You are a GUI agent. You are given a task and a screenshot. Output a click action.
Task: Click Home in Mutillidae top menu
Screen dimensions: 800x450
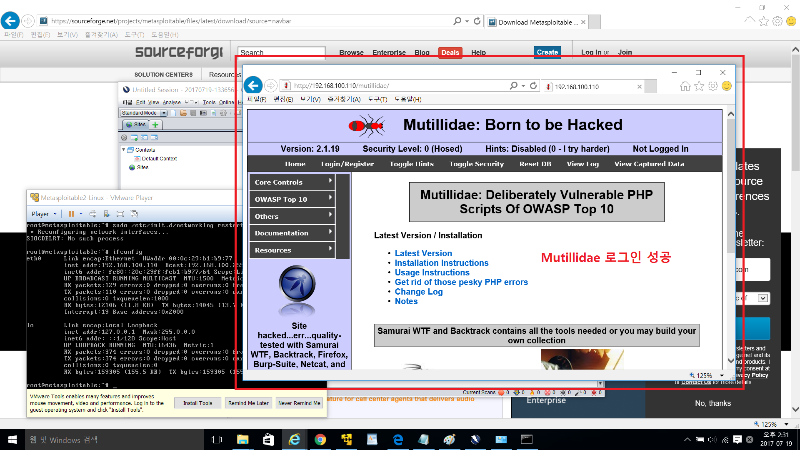click(295, 164)
